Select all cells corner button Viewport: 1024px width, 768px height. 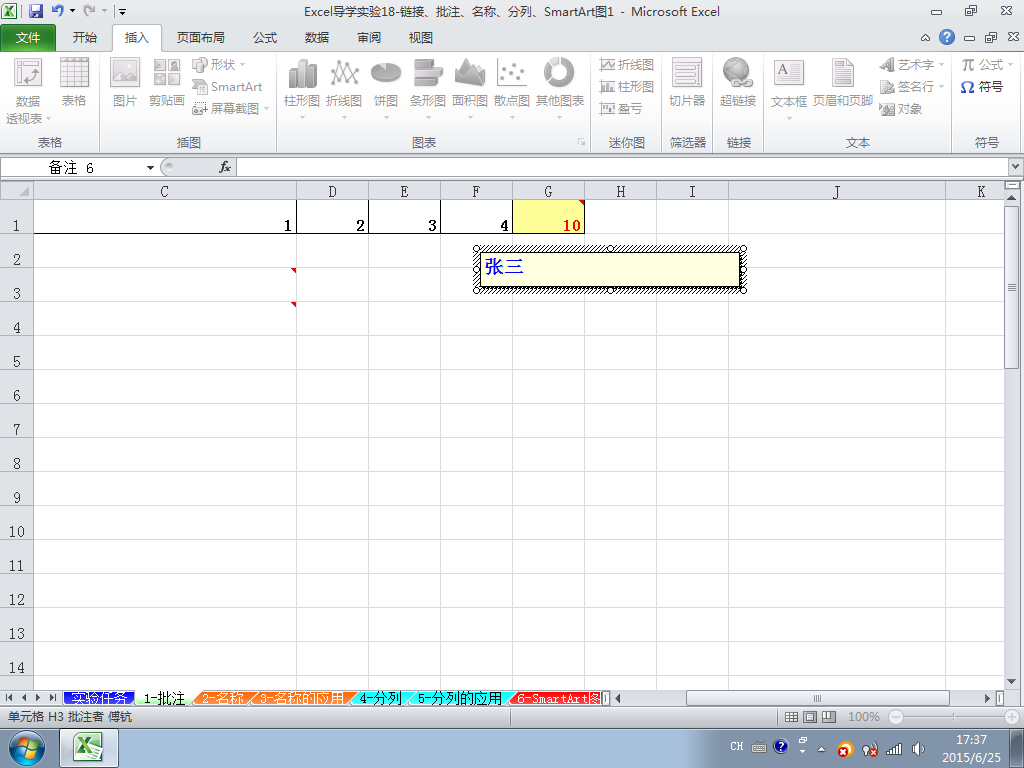[17, 191]
